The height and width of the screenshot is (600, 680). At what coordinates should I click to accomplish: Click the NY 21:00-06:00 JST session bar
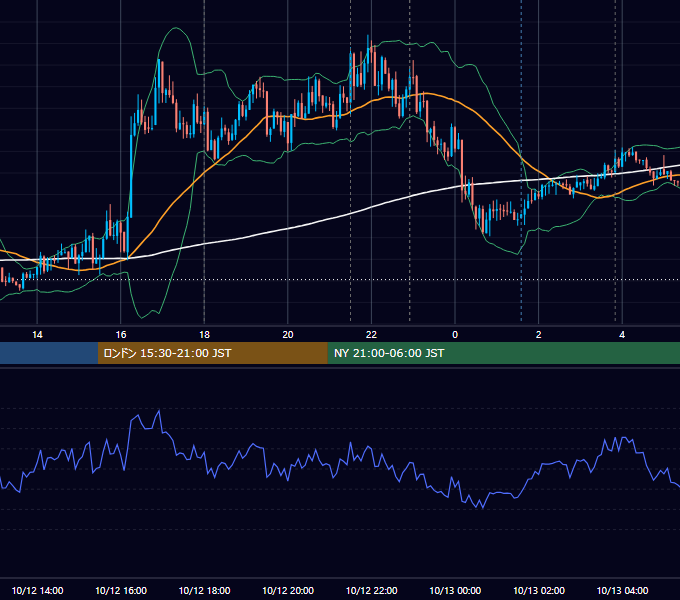click(x=503, y=353)
